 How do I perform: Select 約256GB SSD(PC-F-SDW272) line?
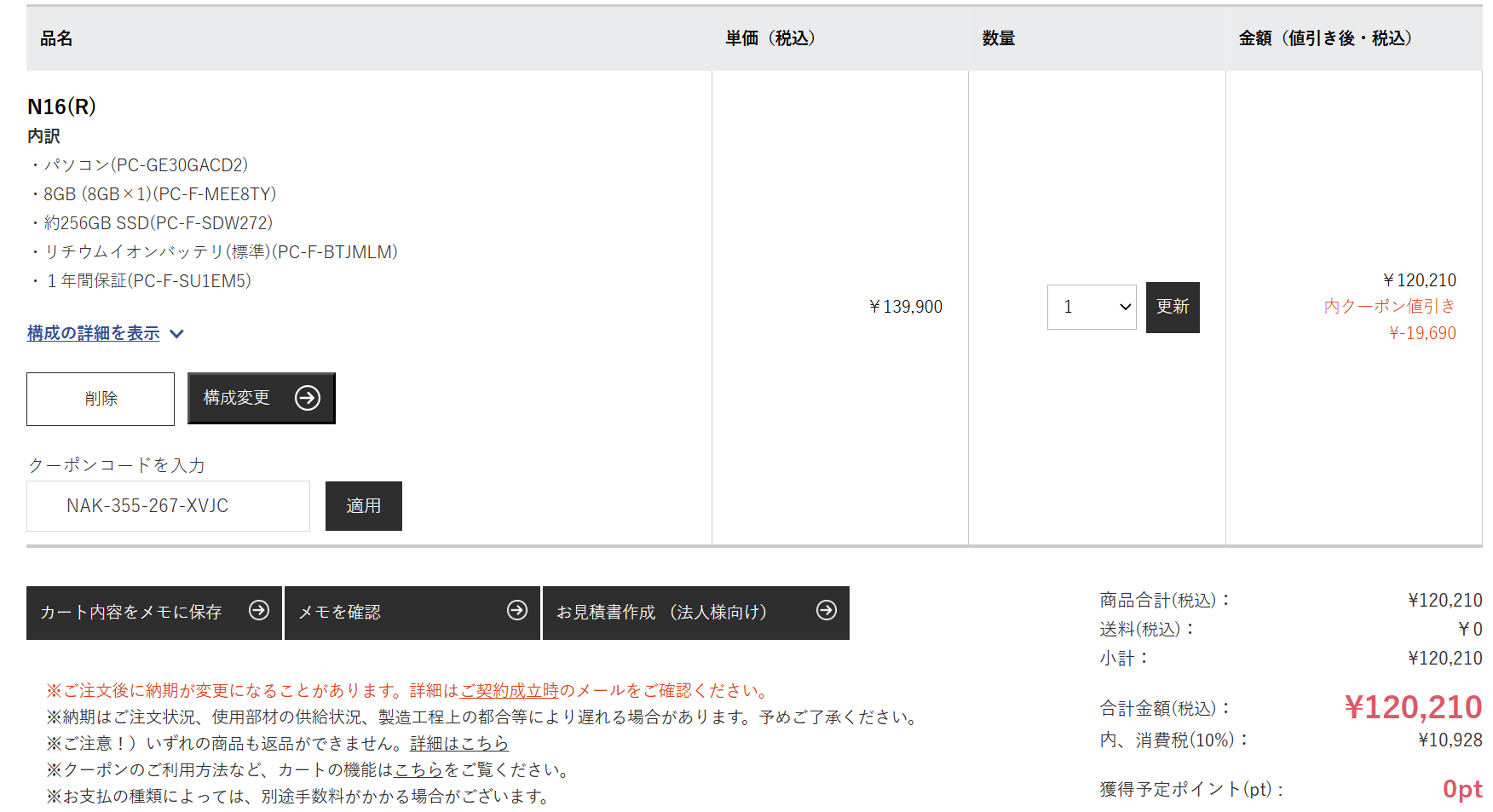(152, 223)
